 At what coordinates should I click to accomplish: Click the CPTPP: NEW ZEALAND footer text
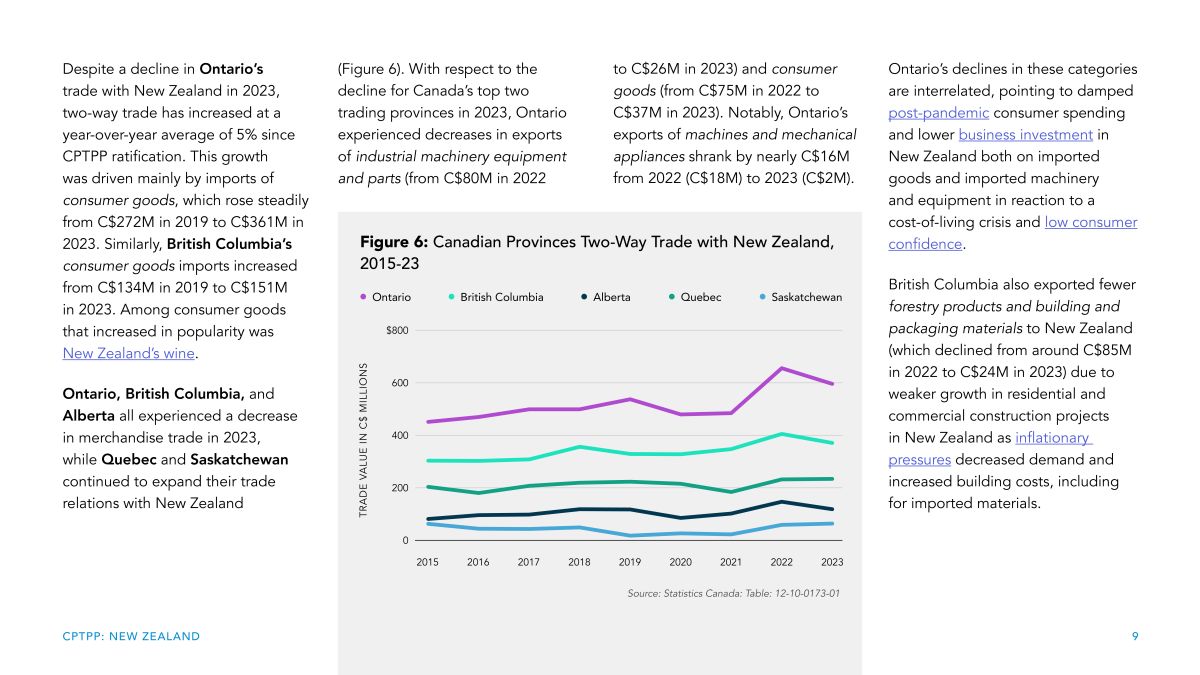pos(131,636)
